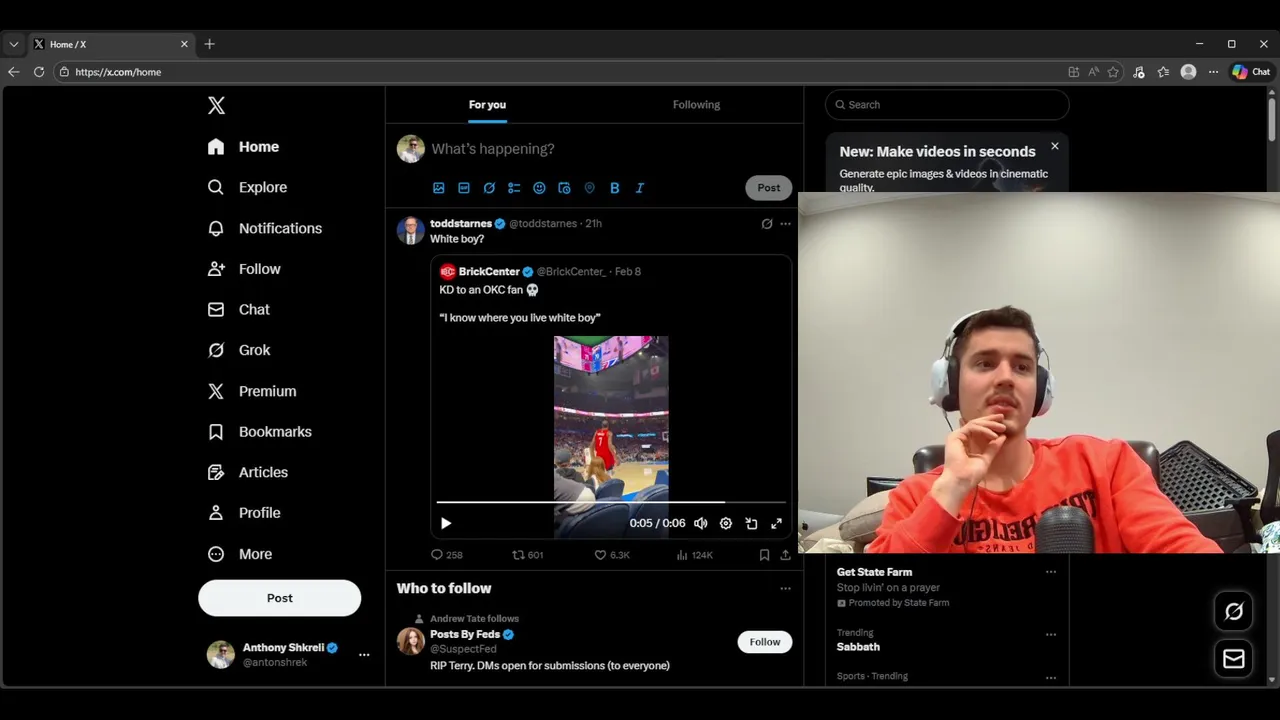Image resolution: width=1280 pixels, height=720 pixels.
Task: Schedule the post with calendar icon
Action: tap(564, 188)
